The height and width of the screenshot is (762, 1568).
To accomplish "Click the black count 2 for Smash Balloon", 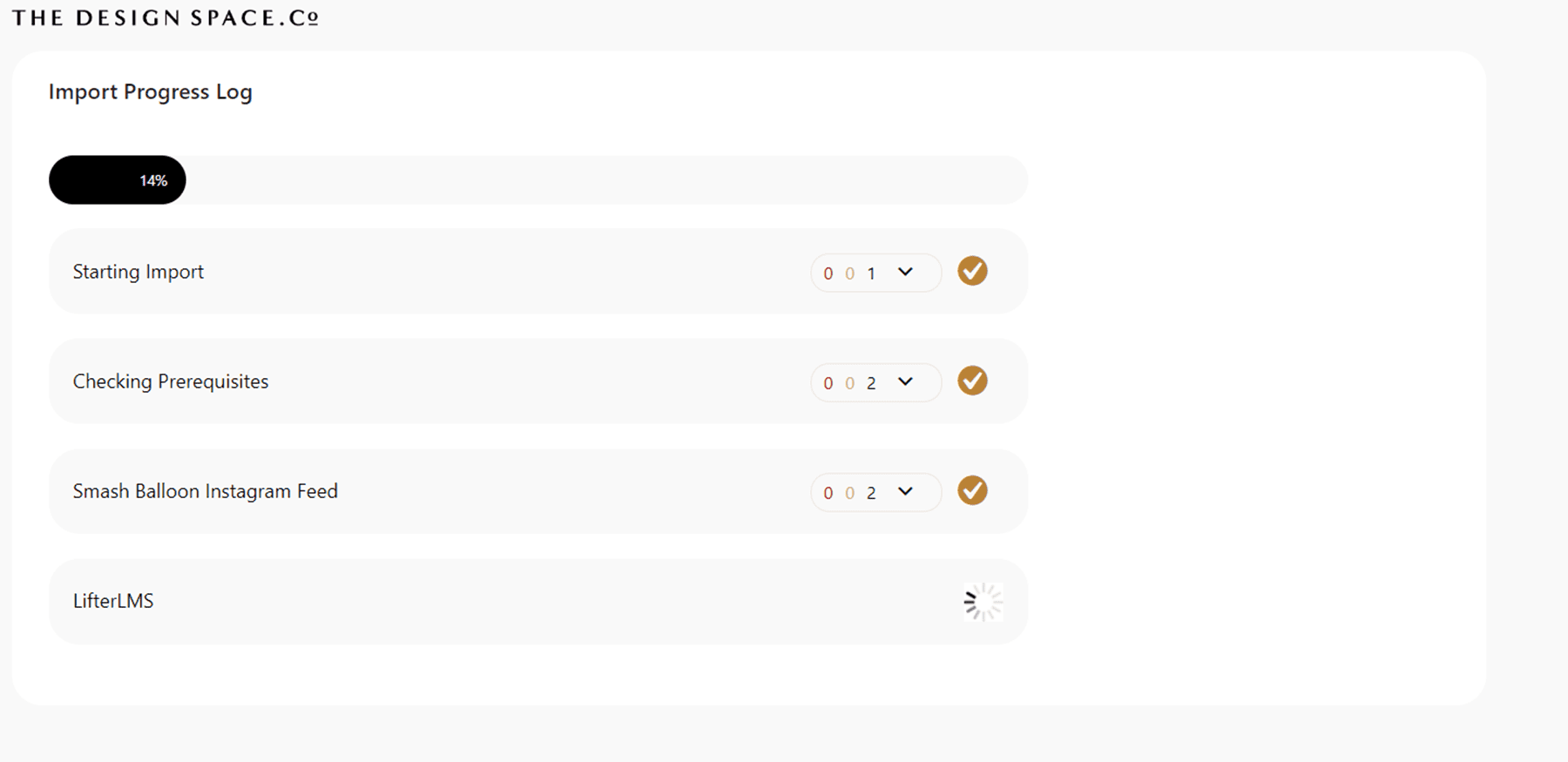I will point(871,493).
